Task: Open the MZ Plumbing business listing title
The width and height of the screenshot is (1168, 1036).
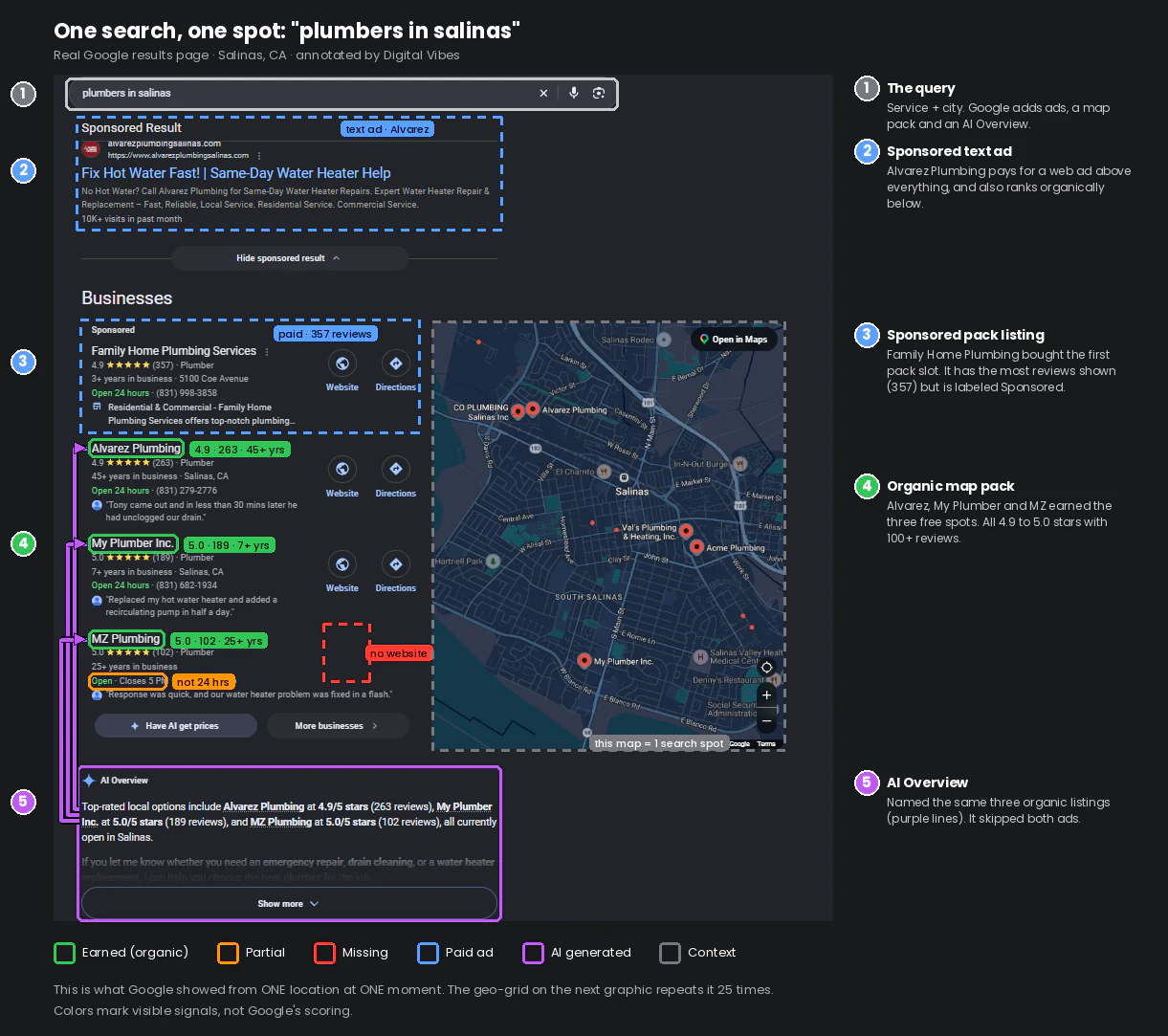Action: [126, 639]
